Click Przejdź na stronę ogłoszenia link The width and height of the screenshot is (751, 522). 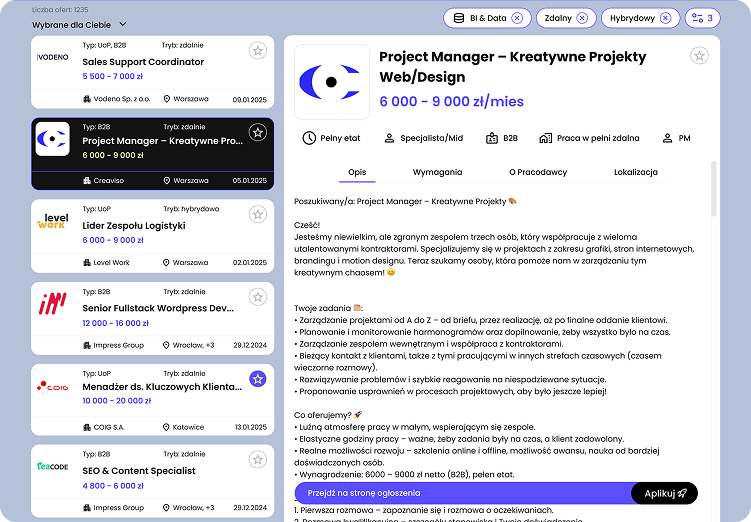pos(364,493)
